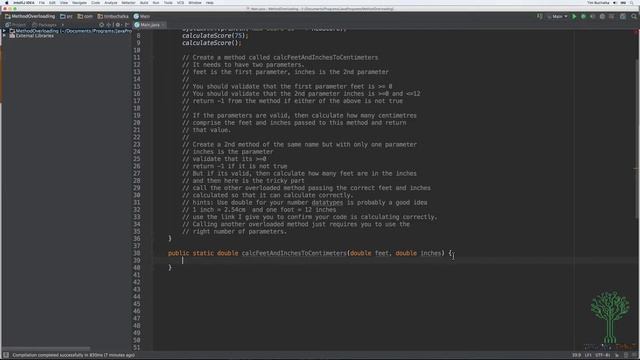Viewport: 640px width, 360px height.
Task: Click the timbuchalka package breadcrumb
Action: pos(113,16)
